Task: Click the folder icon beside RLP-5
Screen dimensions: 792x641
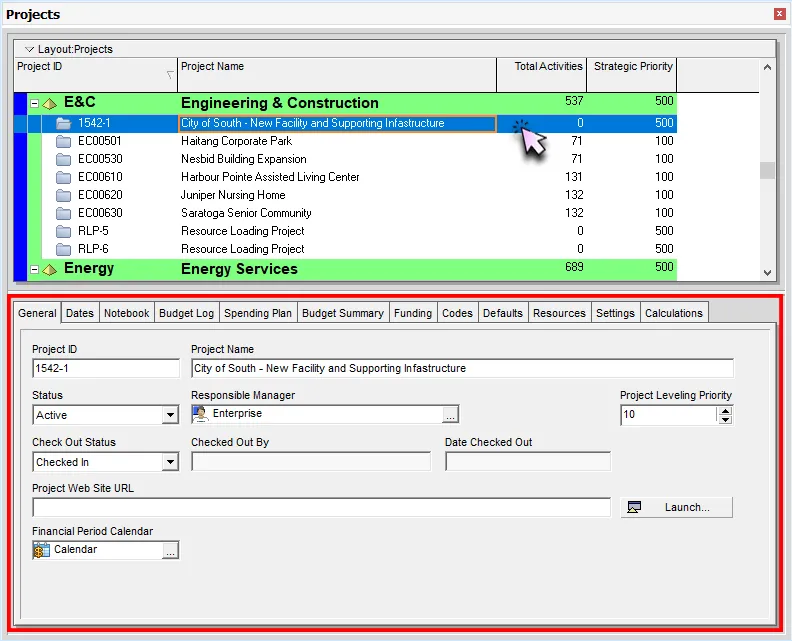Action: tap(63, 231)
